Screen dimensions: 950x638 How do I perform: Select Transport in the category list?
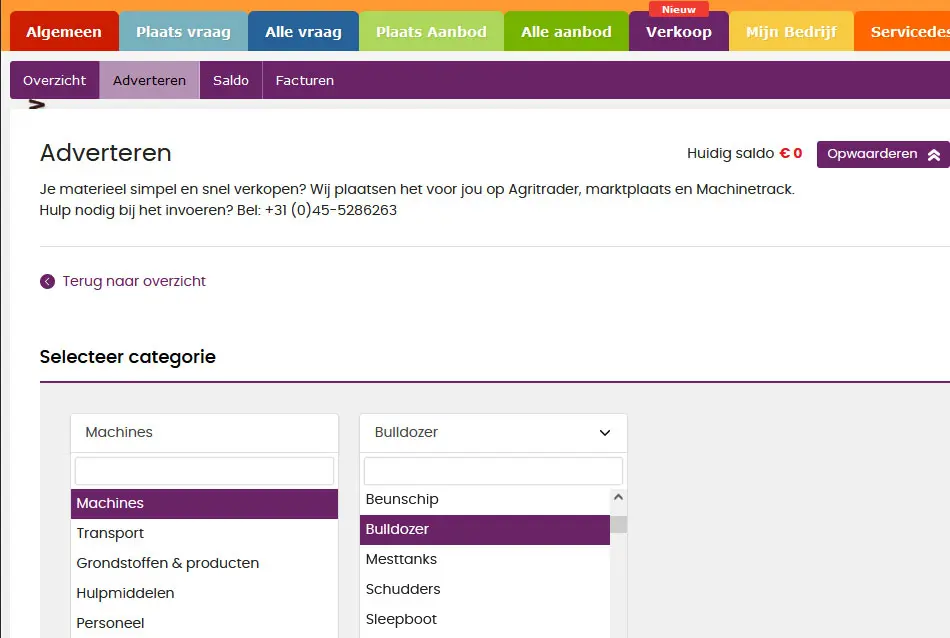(110, 533)
